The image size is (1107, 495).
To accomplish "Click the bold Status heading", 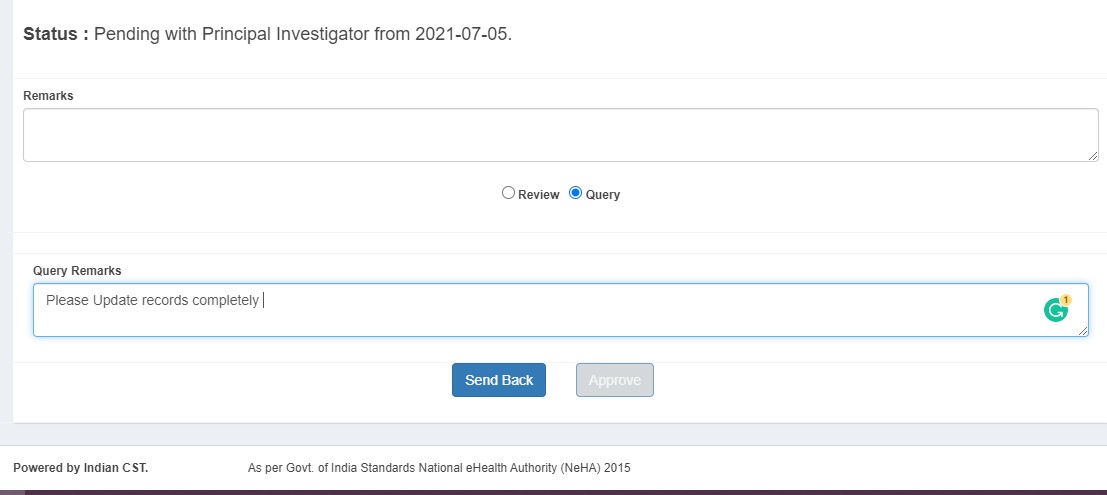I will [56, 34].
